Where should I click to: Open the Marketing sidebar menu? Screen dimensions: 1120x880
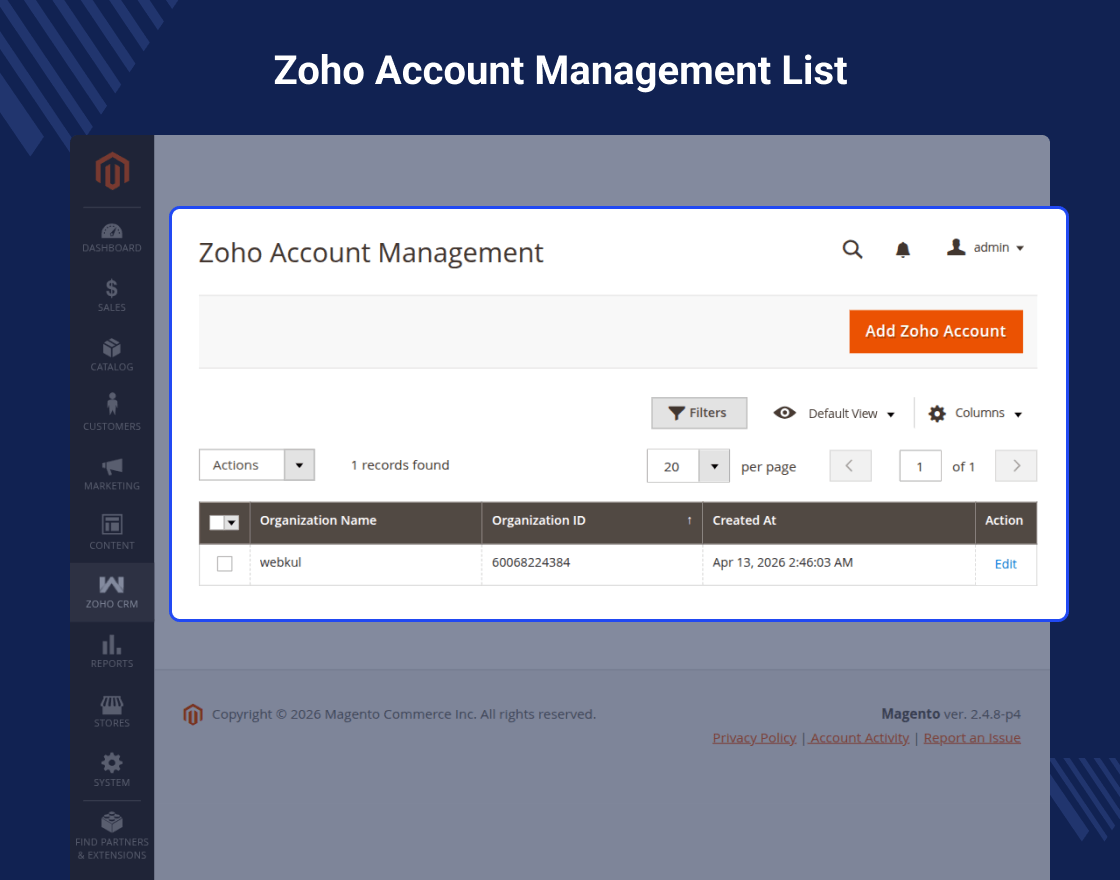tap(112, 474)
